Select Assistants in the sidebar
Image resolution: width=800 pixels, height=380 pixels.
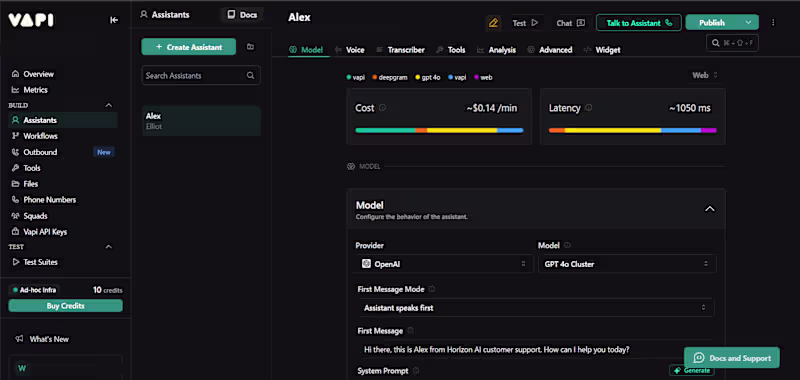[62, 120]
